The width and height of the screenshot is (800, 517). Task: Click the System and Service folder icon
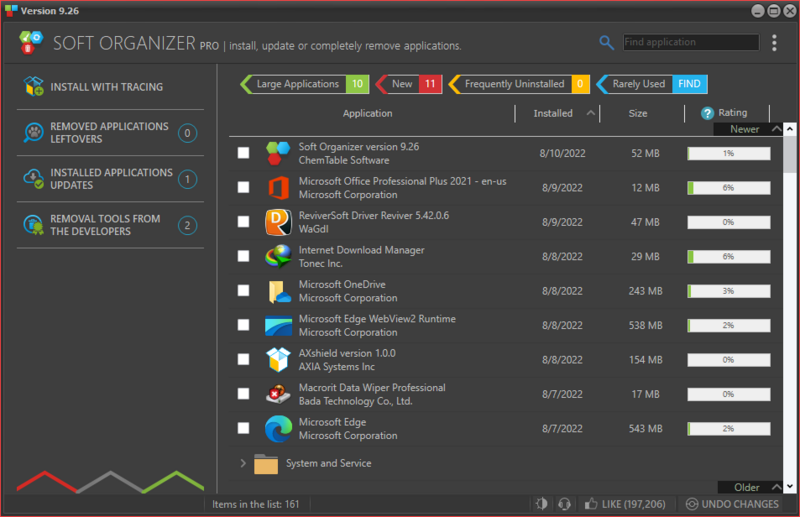coord(266,463)
